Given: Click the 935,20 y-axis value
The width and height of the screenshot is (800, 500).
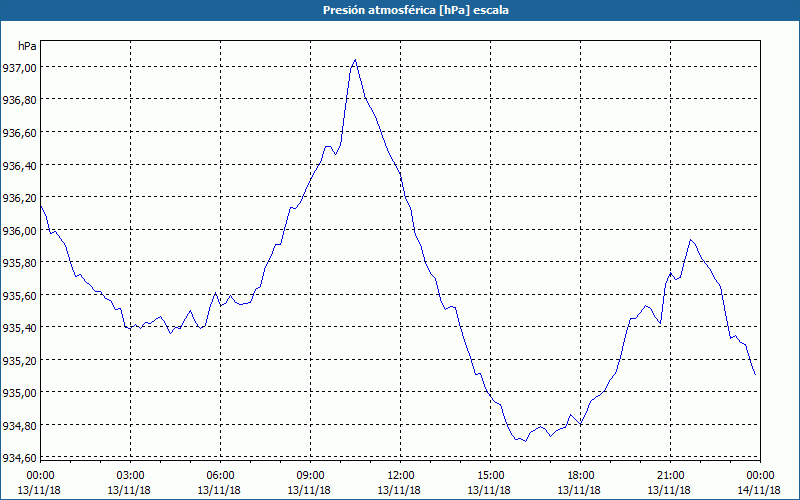Looking at the screenshot, I should [x=19, y=360].
